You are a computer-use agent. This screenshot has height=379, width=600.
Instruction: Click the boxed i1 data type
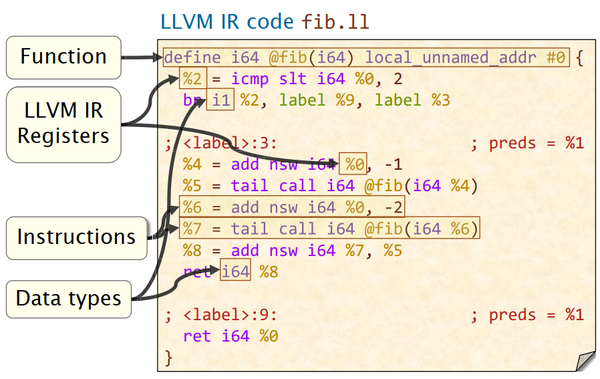coord(220,100)
